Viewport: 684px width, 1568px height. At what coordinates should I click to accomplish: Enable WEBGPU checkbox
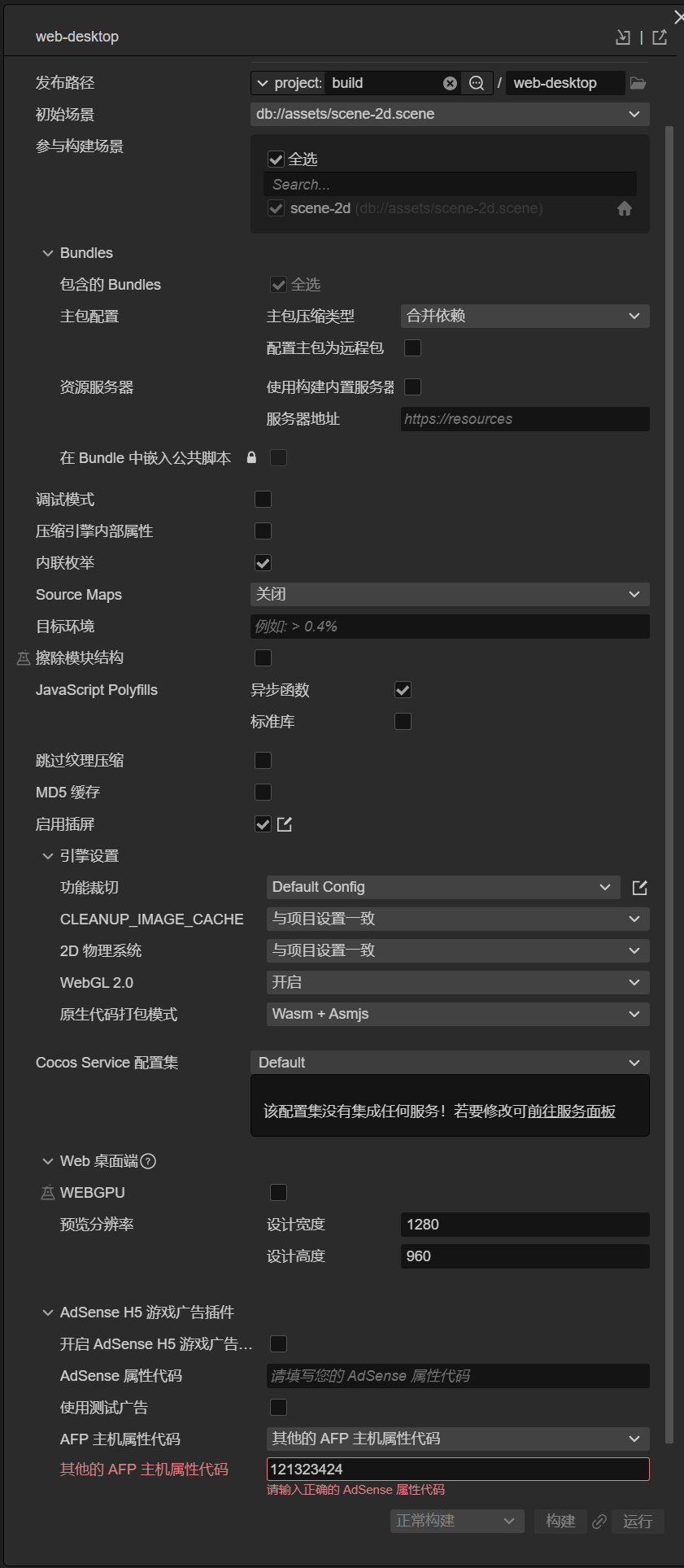[278, 1192]
